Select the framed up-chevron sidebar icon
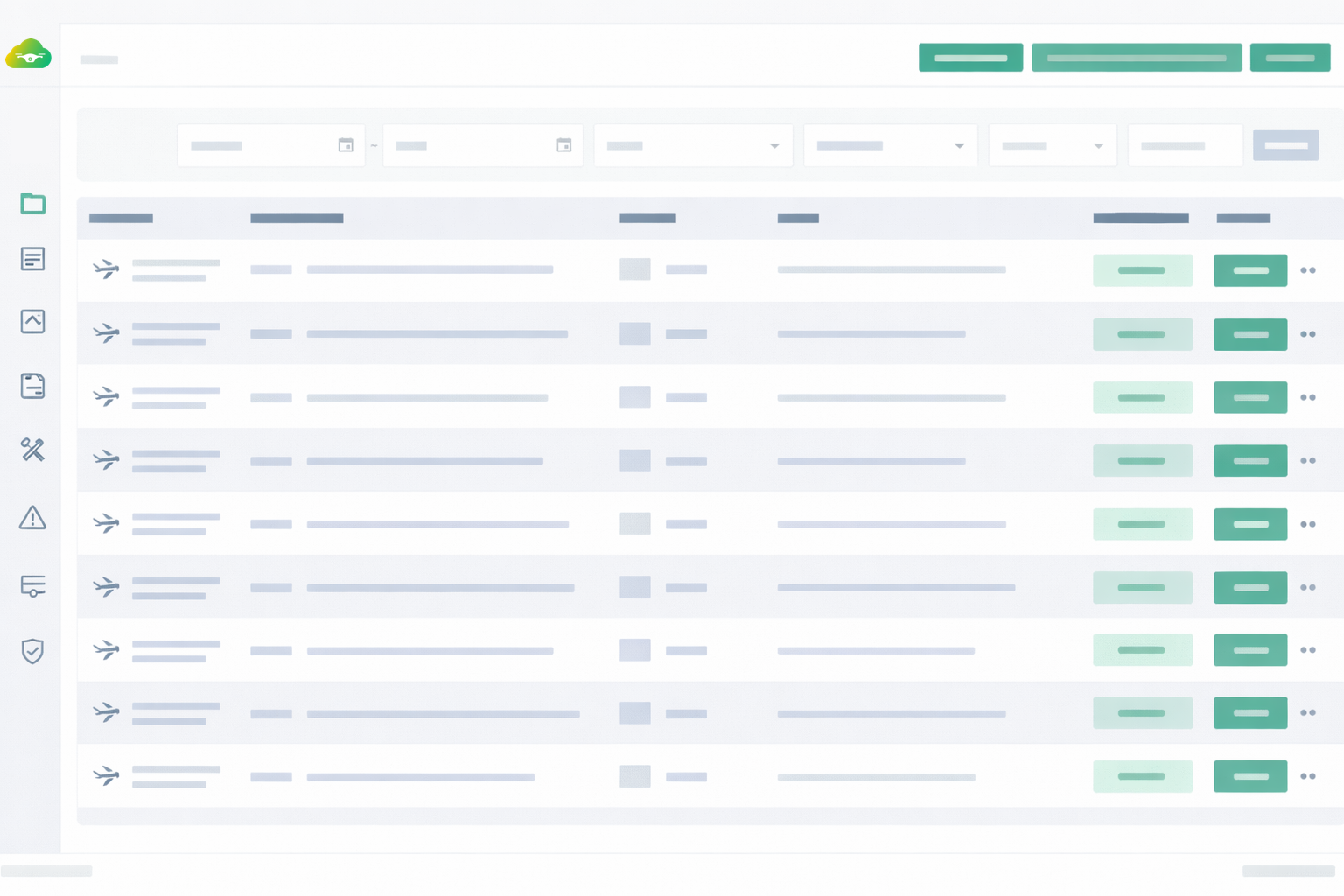This screenshot has width=1344, height=896. [x=32, y=321]
